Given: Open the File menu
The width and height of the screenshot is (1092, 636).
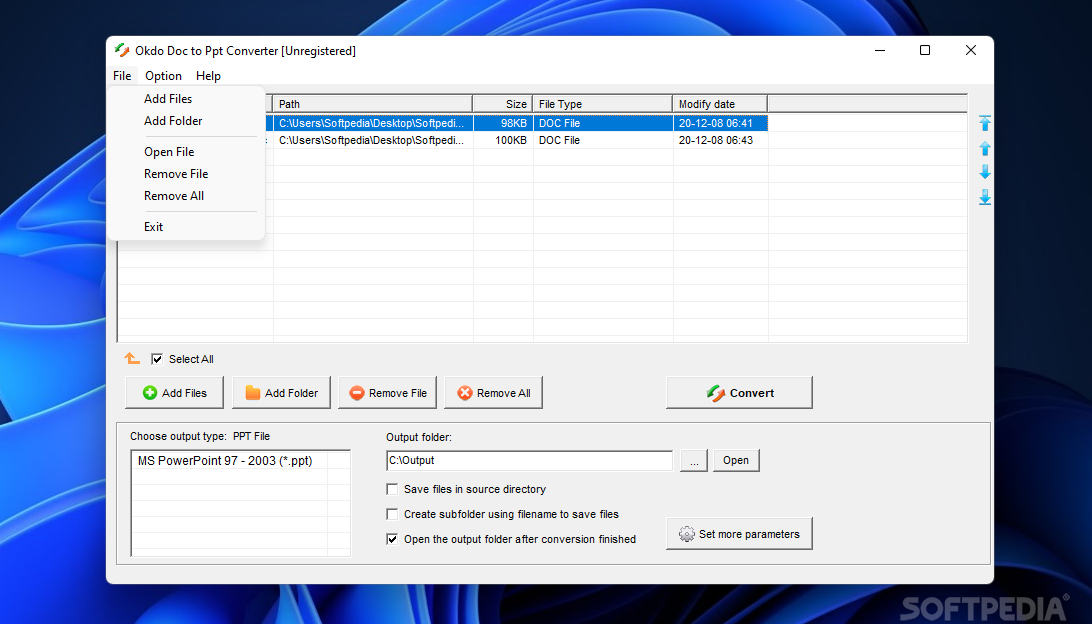Looking at the screenshot, I should (122, 76).
